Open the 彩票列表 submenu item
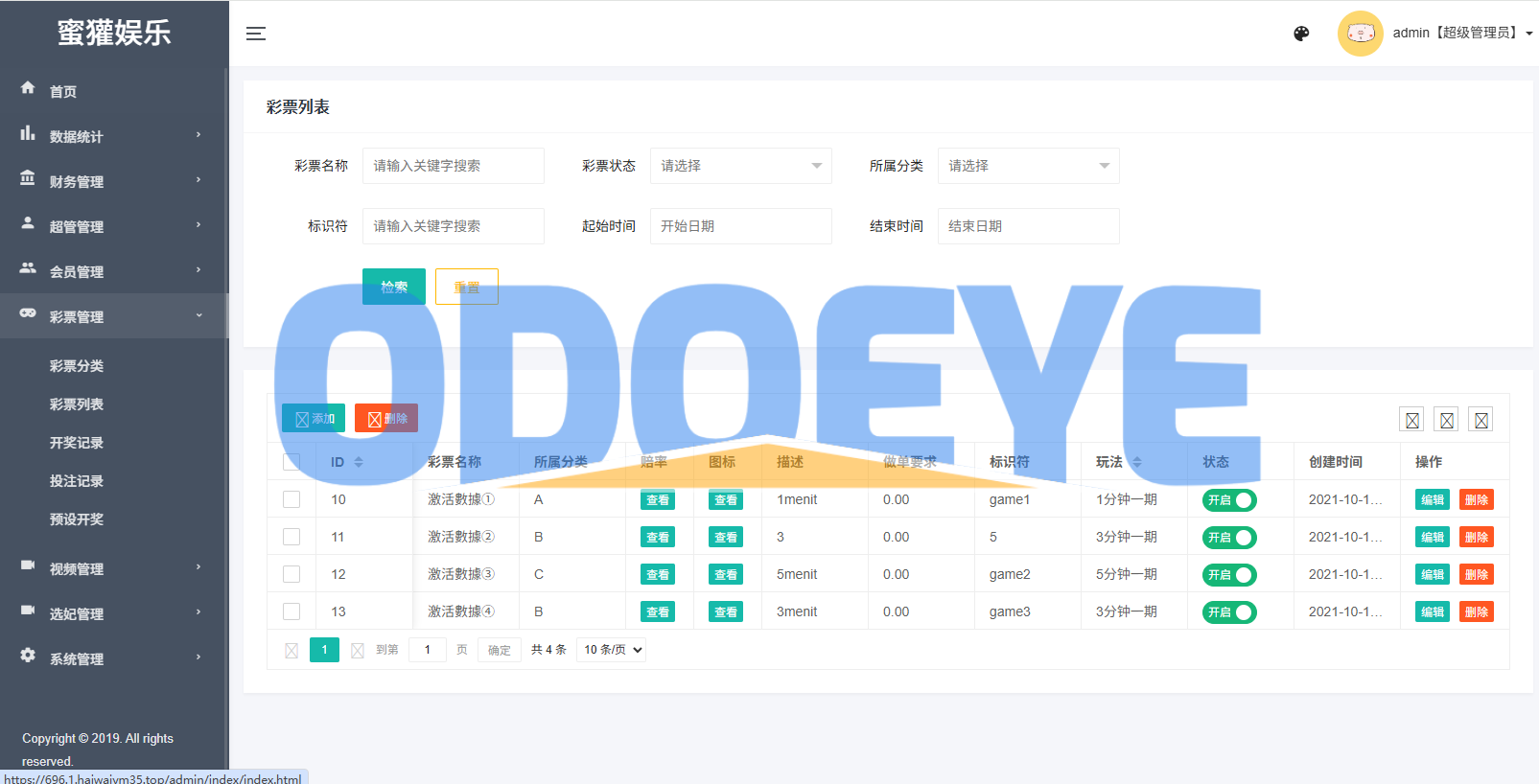 (x=77, y=404)
